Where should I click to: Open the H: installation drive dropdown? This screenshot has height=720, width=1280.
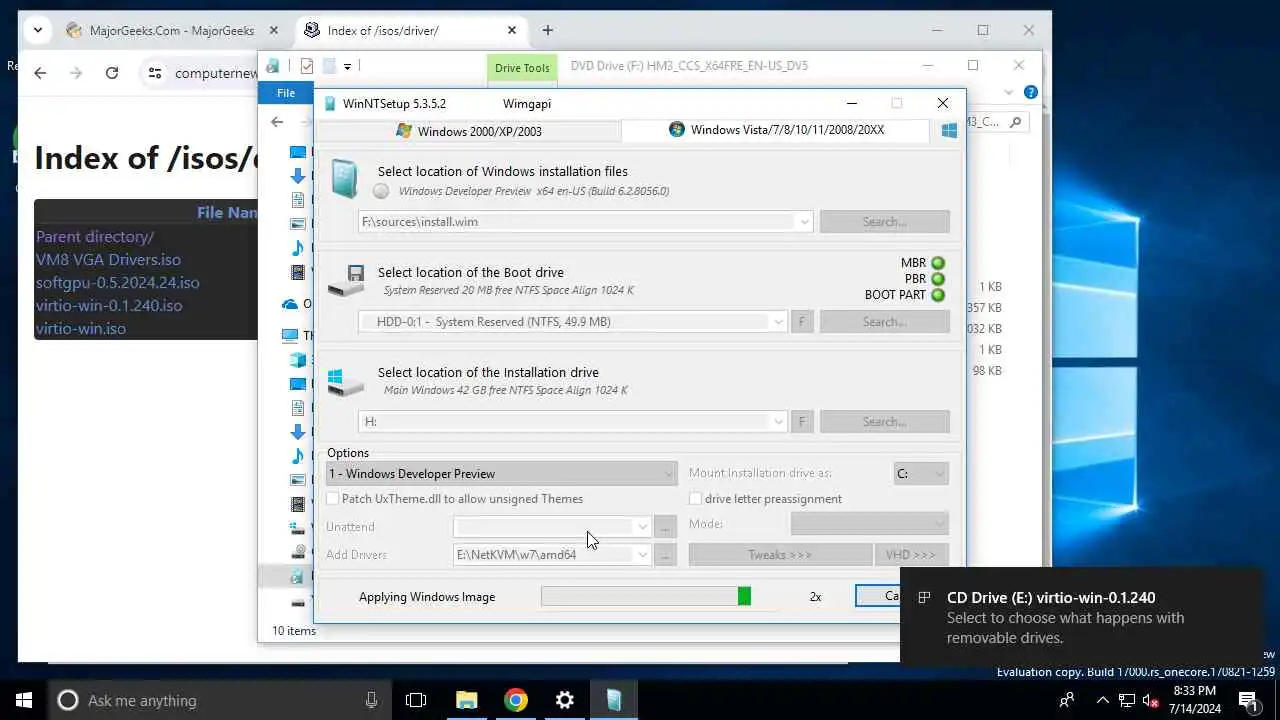click(x=778, y=422)
